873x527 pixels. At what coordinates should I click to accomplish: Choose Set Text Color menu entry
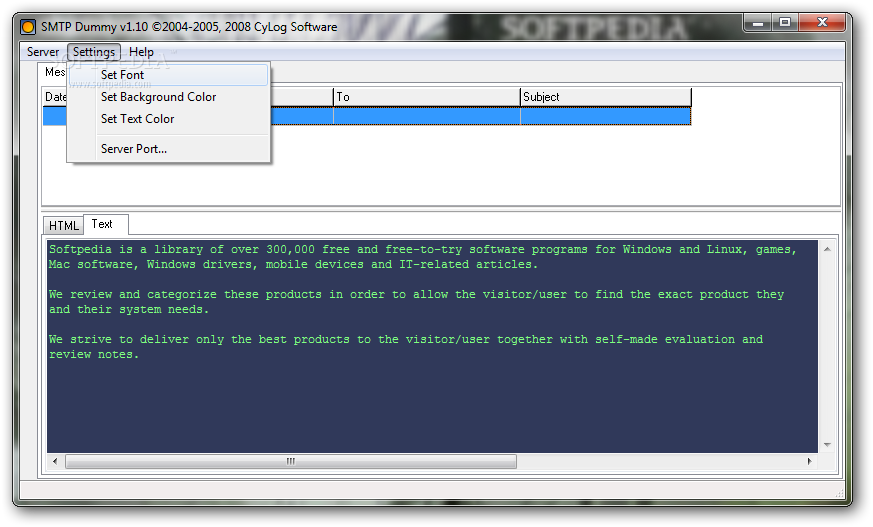pos(168,119)
